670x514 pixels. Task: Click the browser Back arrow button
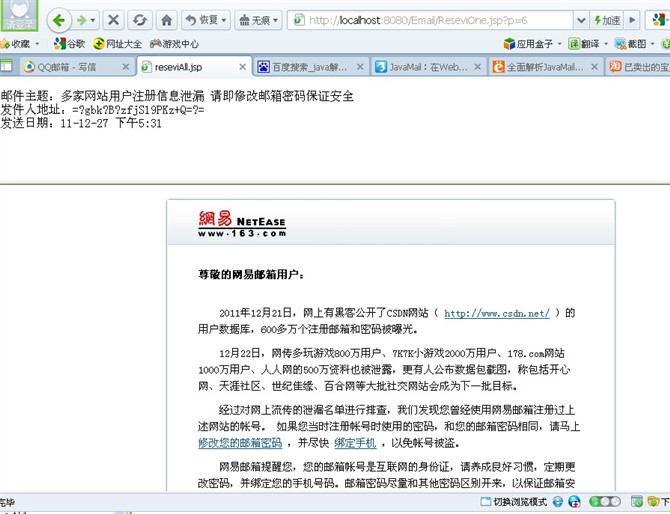[59, 20]
